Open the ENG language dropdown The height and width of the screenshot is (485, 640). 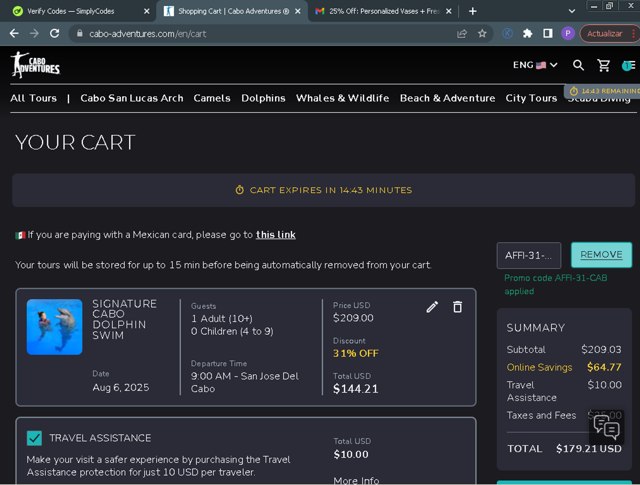pos(535,65)
